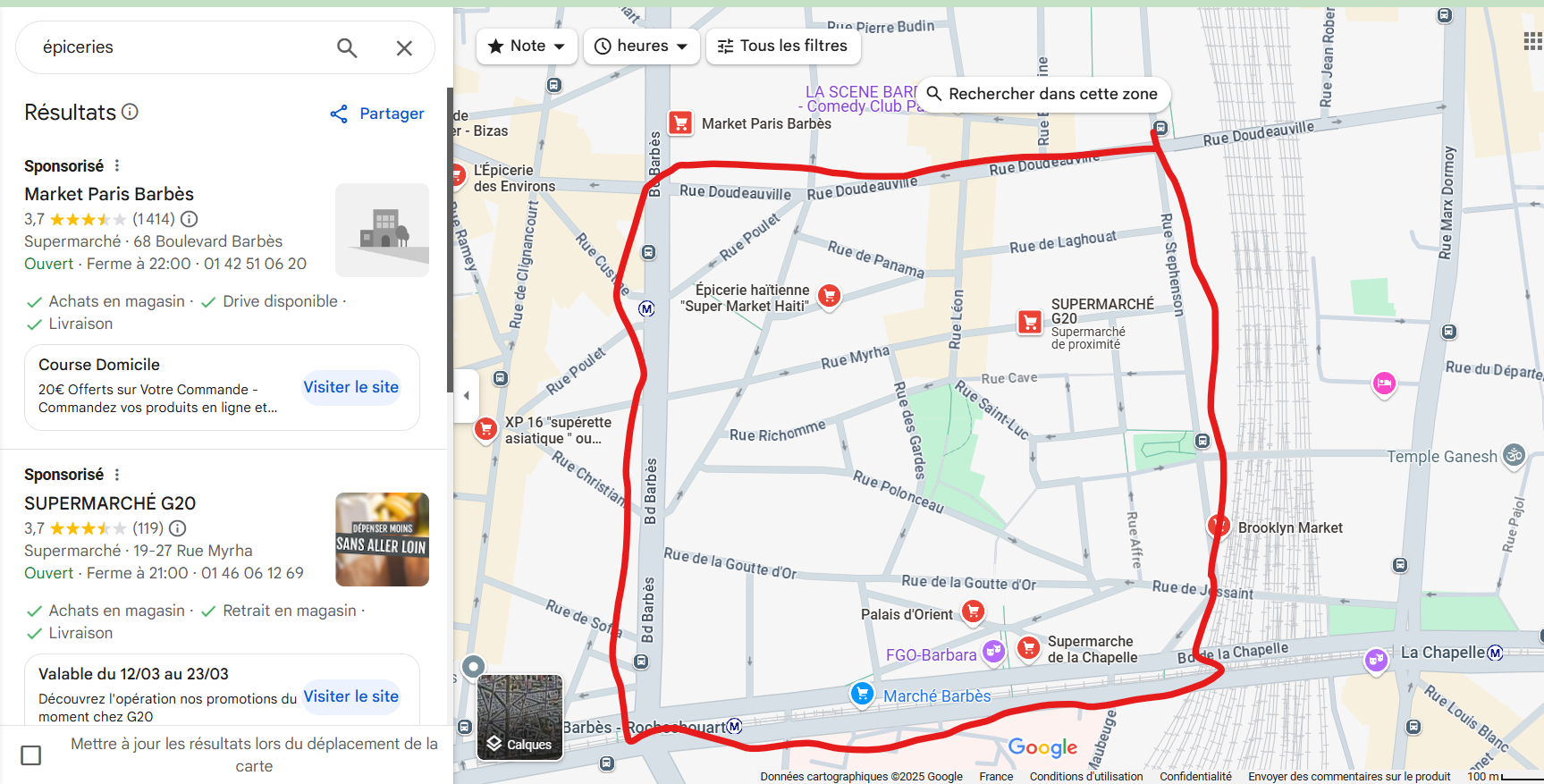
Task: Click Visiter le site for Course Domicile
Action: [x=351, y=387]
